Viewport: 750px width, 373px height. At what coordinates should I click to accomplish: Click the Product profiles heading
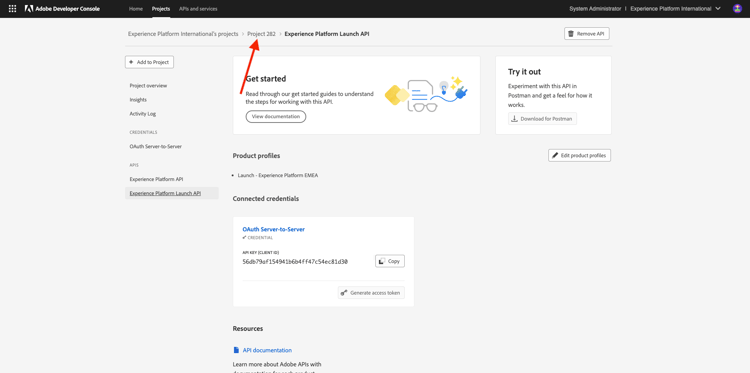pos(256,156)
